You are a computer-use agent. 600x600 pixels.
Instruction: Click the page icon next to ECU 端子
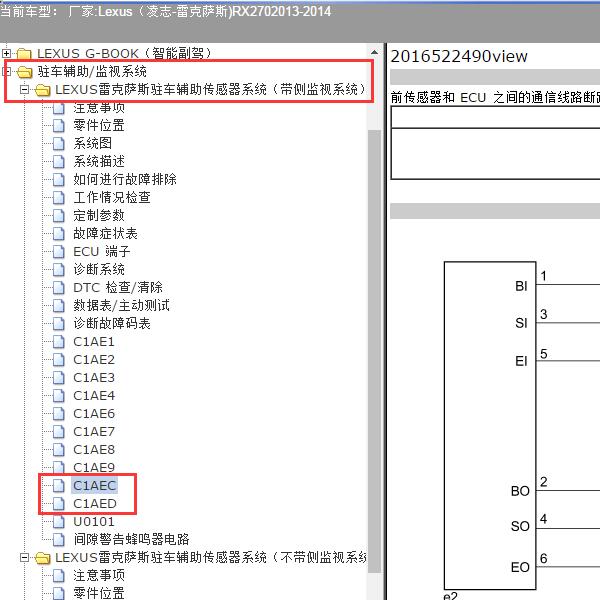coord(59,251)
